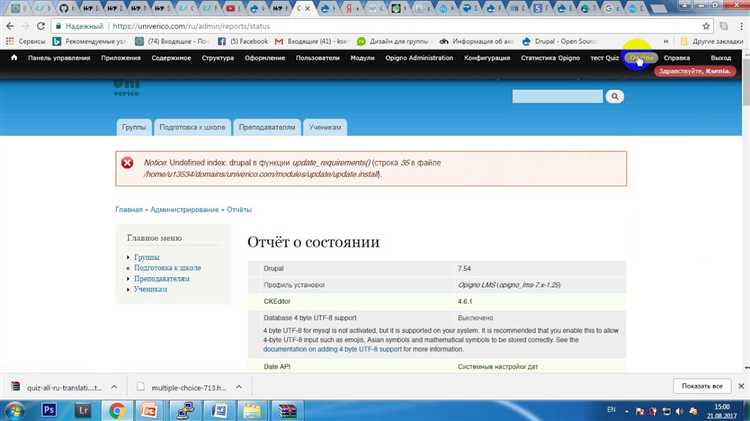
Task: Open Word from the taskbar
Action: point(219,410)
